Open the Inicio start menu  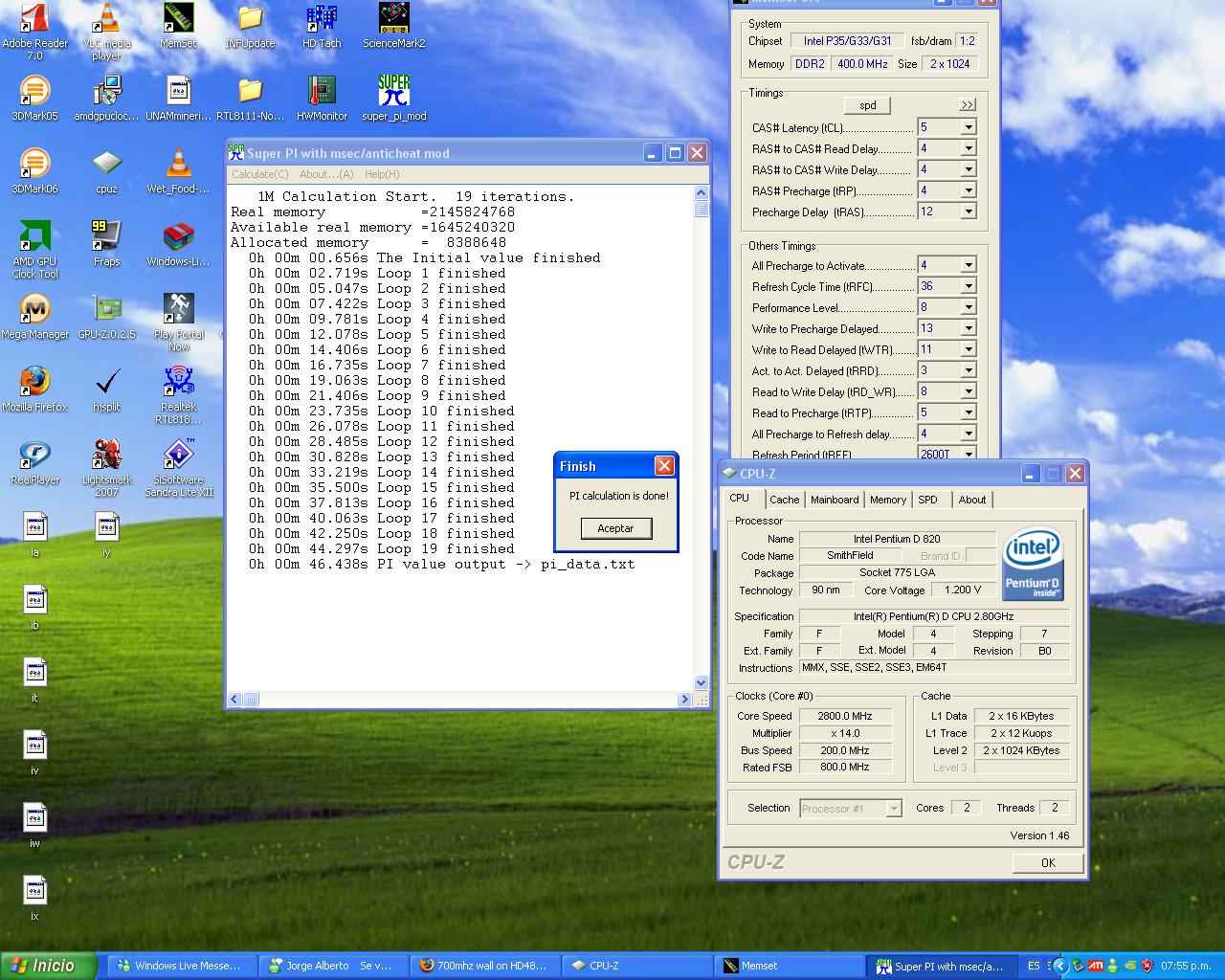[49, 966]
